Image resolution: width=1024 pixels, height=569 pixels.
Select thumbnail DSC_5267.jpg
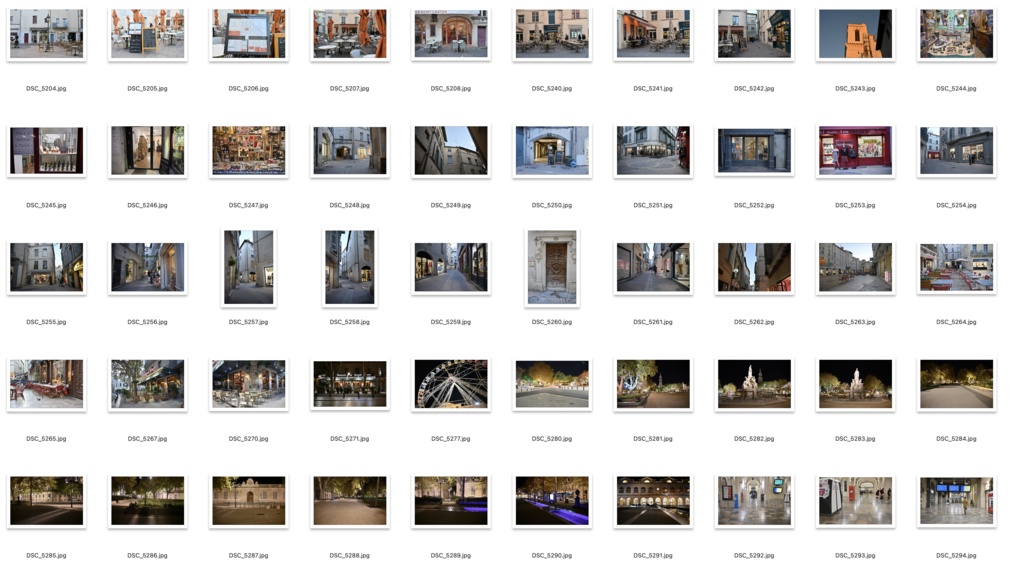click(x=148, y=384)
